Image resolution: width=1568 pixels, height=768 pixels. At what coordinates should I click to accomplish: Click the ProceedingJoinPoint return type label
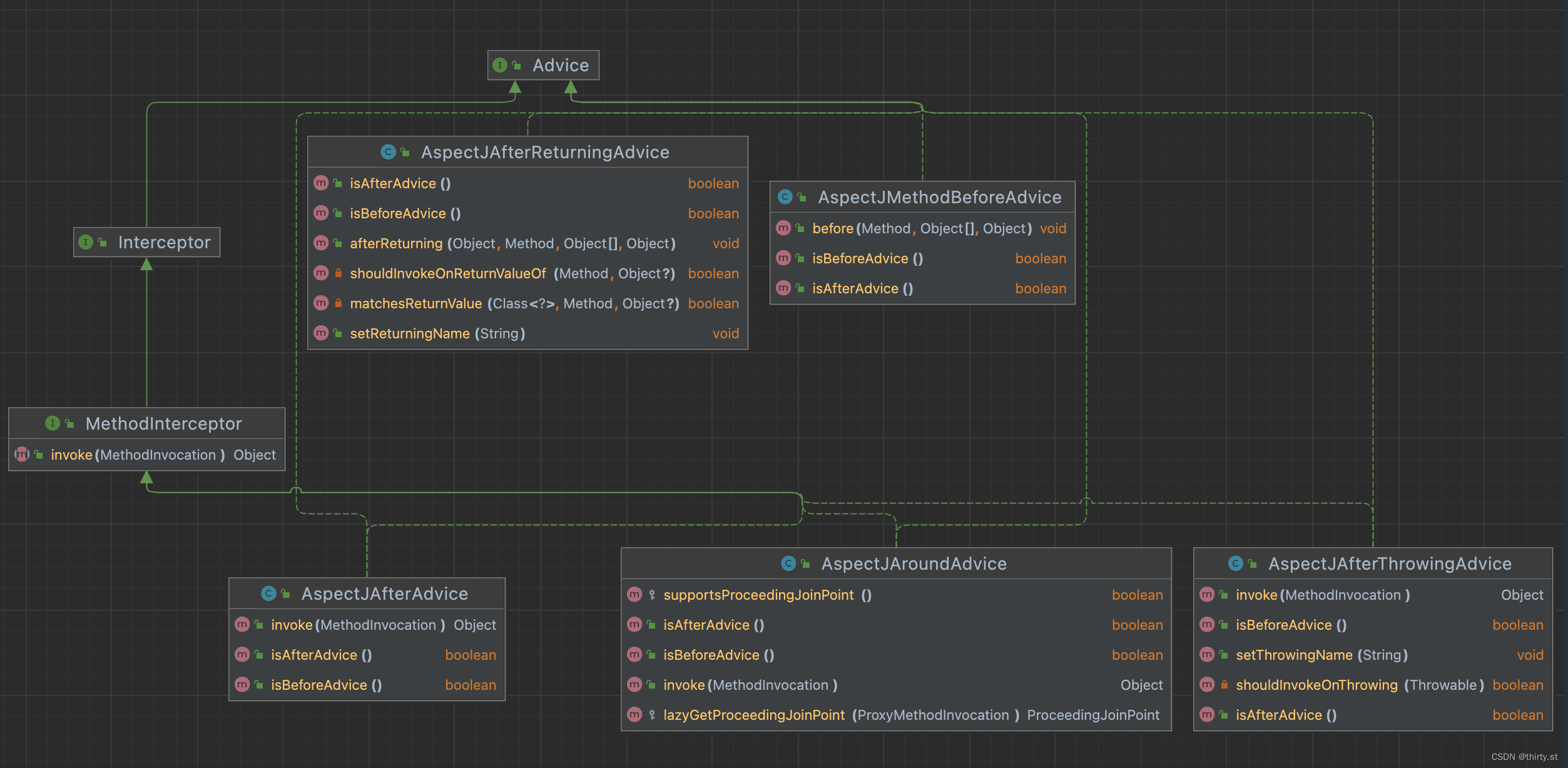[x=1092, y=715]
